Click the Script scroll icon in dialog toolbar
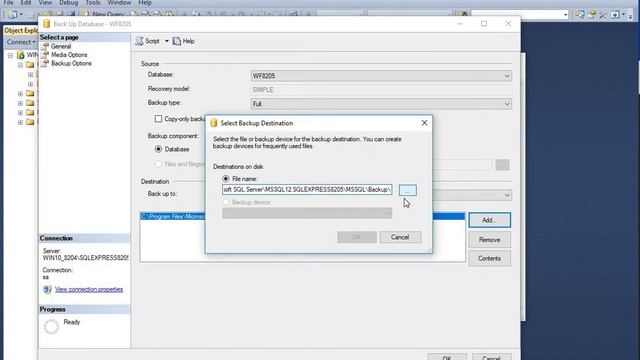 click(139, 41)
